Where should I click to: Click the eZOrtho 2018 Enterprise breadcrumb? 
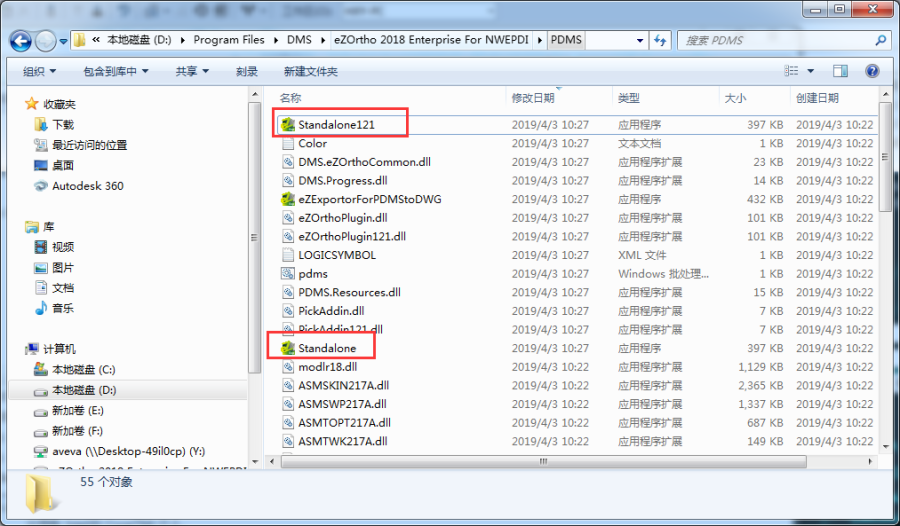(x=431, y=40)
